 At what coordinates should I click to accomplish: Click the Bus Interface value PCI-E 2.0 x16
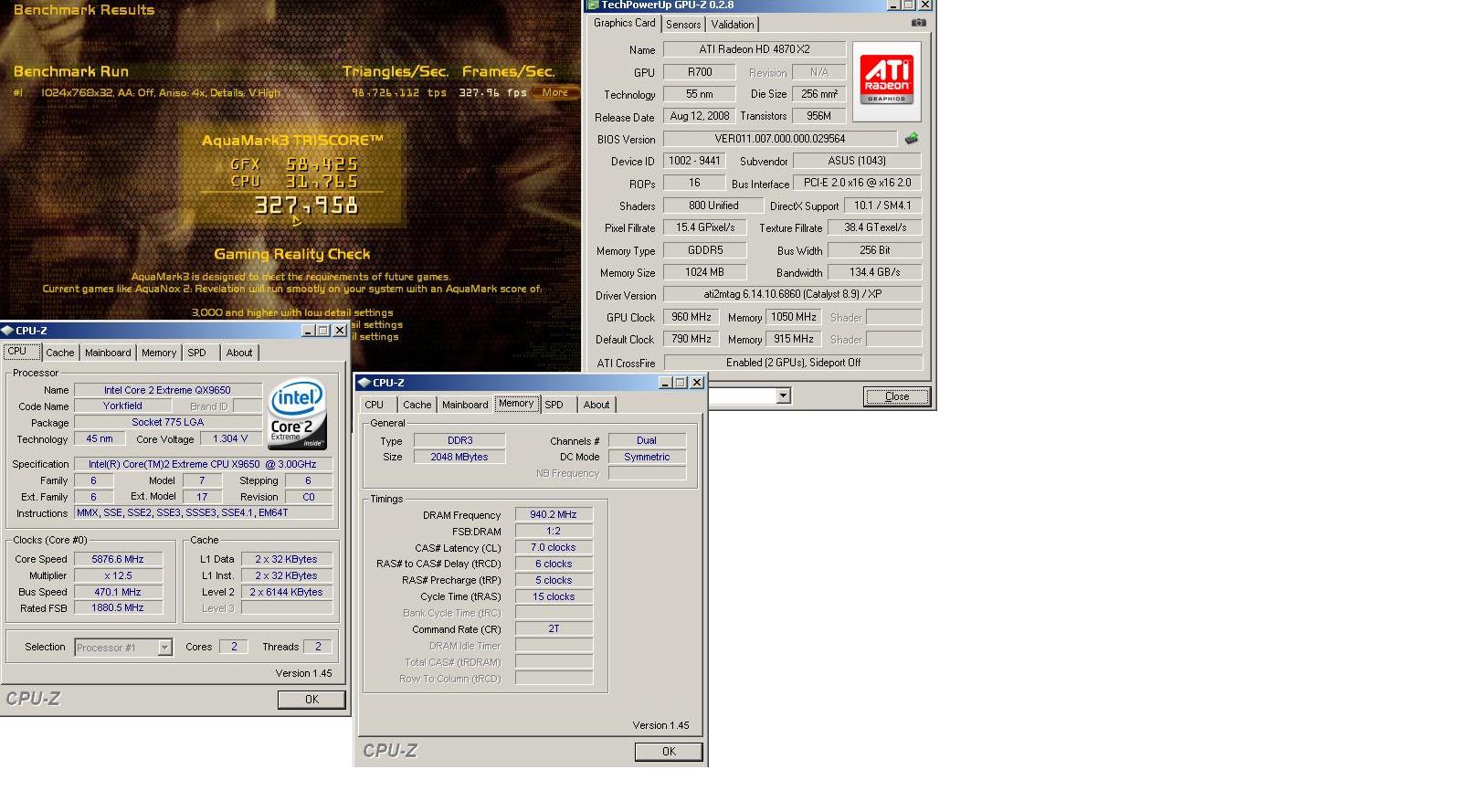[x=857, y=183]
